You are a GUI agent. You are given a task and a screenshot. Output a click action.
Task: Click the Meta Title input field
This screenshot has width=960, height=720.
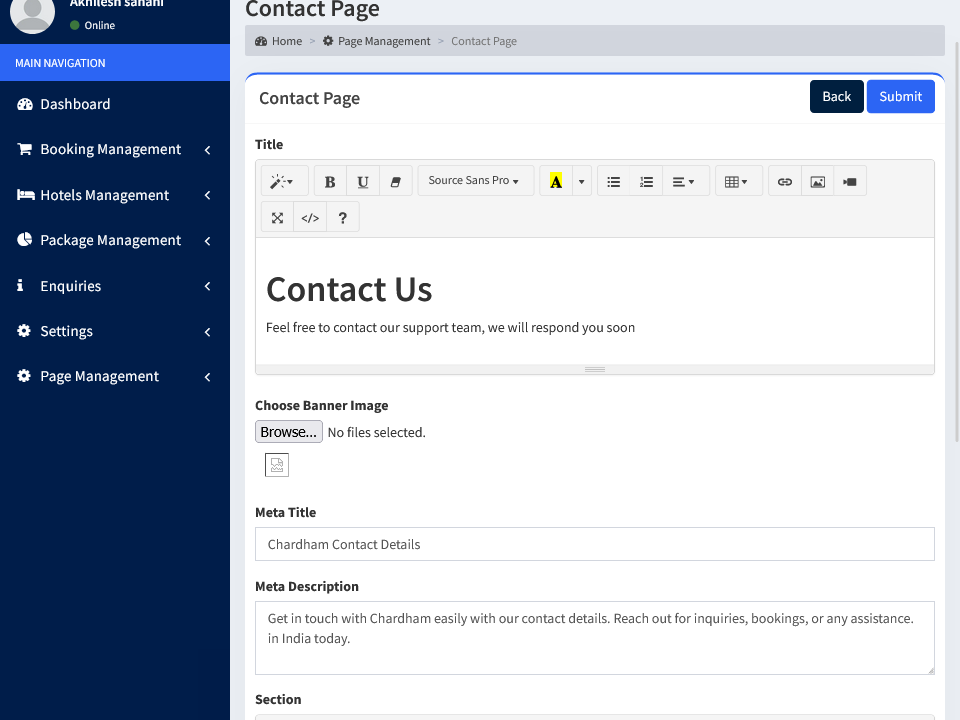[594, 544]
